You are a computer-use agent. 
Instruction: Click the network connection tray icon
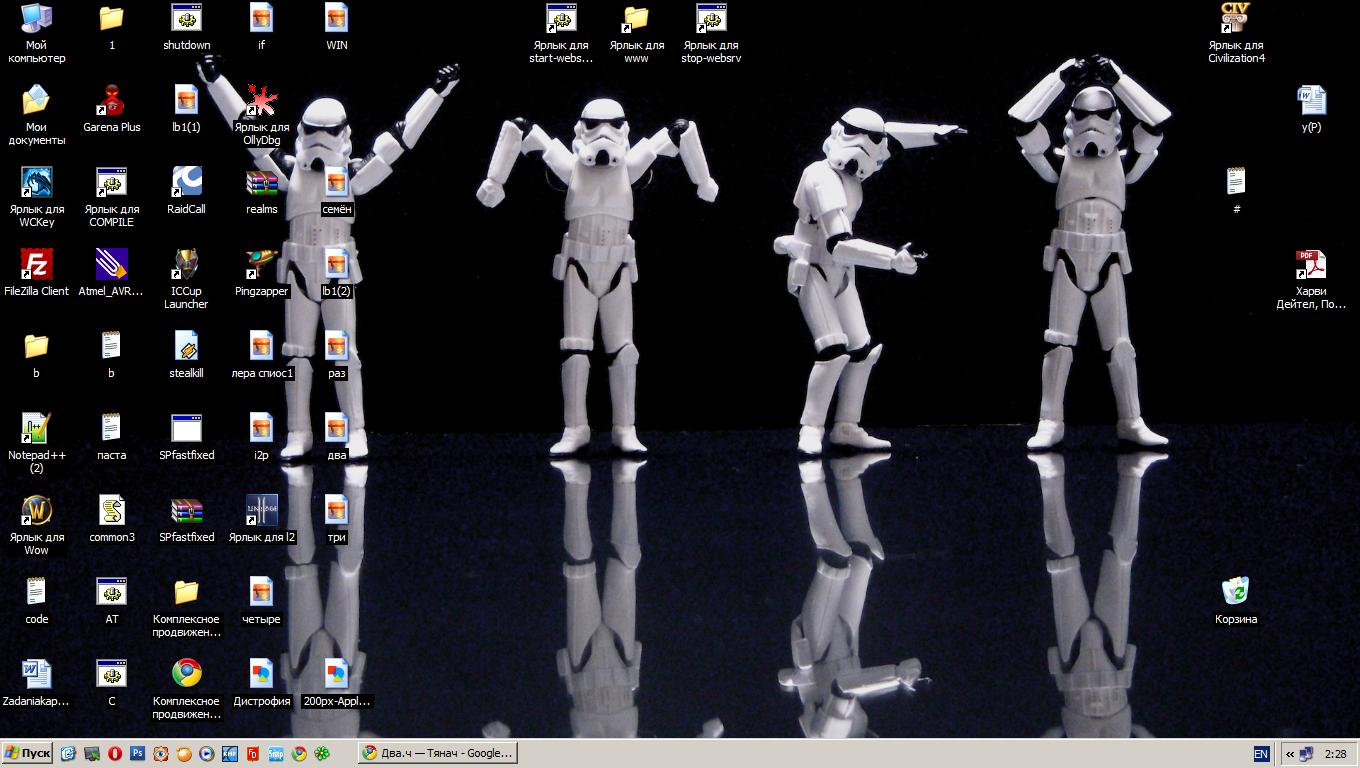(1306, 754)
